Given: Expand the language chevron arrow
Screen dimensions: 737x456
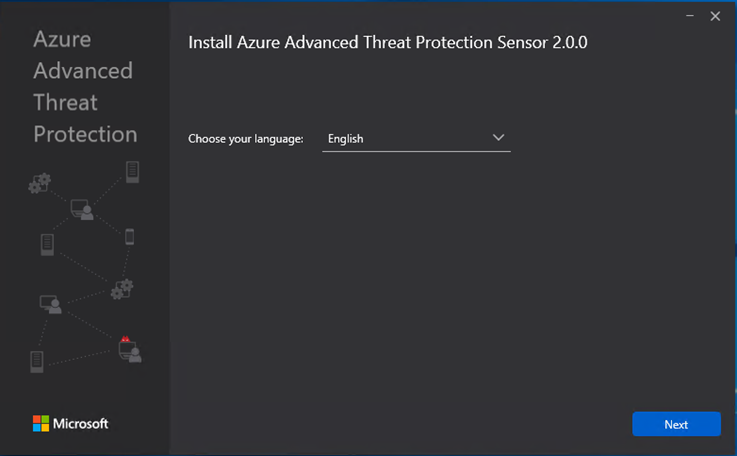Looking at the screenshot, I should coord(498,138).
